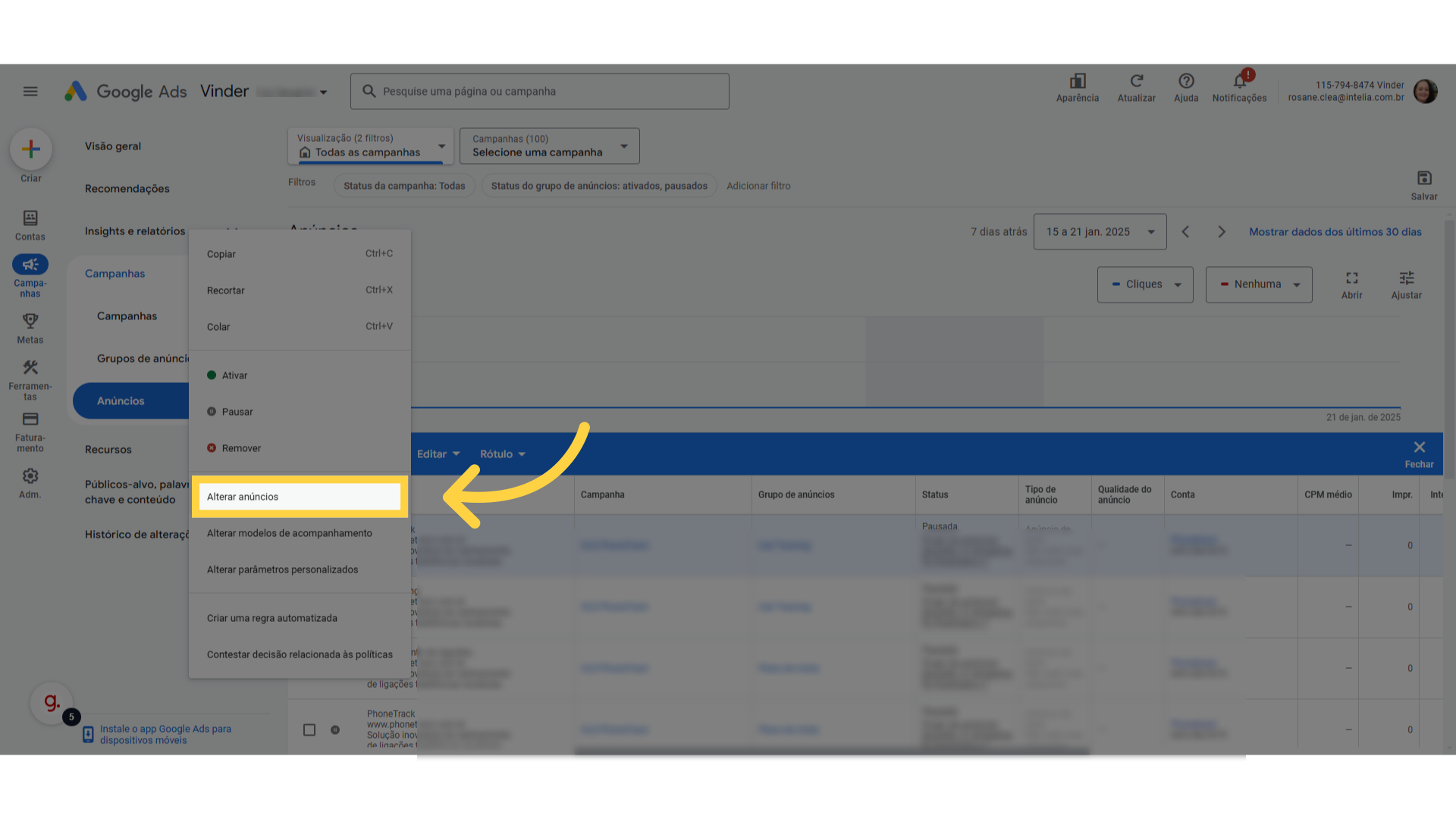Choose Criar uma regra automatizada
Viewport: 1456px width, 819px height.
click(300, 618)
